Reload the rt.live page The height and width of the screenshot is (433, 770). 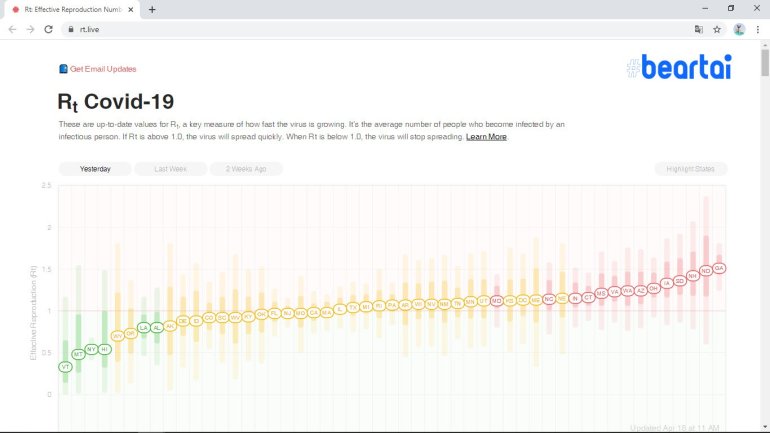(x=48, y=29)
